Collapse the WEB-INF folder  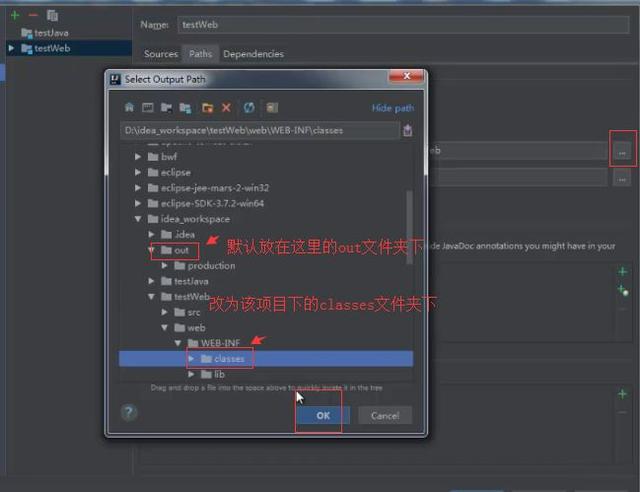coord(178,343)
